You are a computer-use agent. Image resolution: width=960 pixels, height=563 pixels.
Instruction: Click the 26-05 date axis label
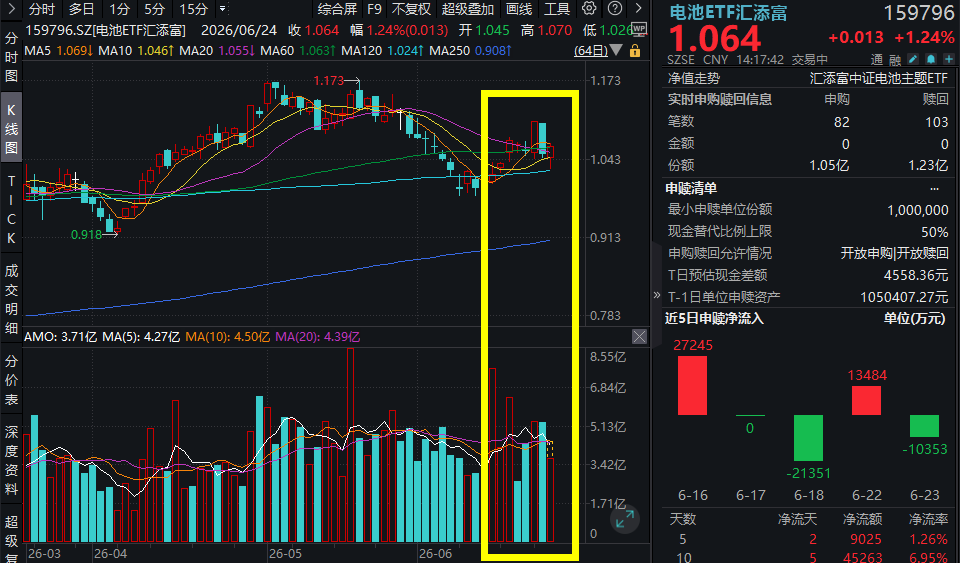tap(285, 554)
